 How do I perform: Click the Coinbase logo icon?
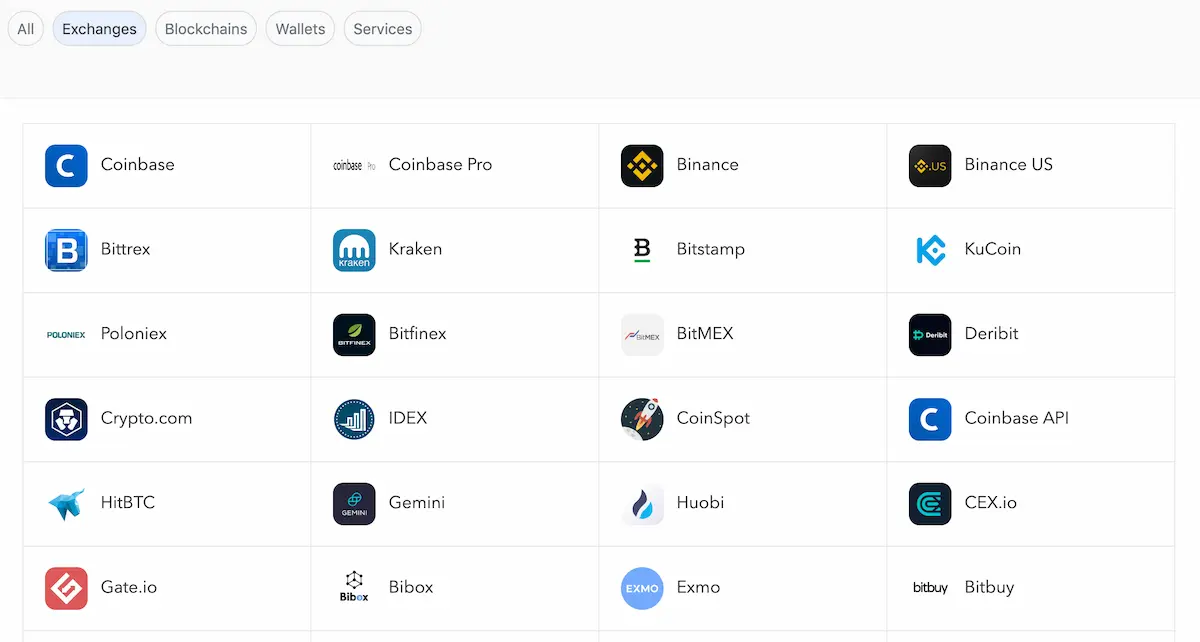(x=66, y=166)
